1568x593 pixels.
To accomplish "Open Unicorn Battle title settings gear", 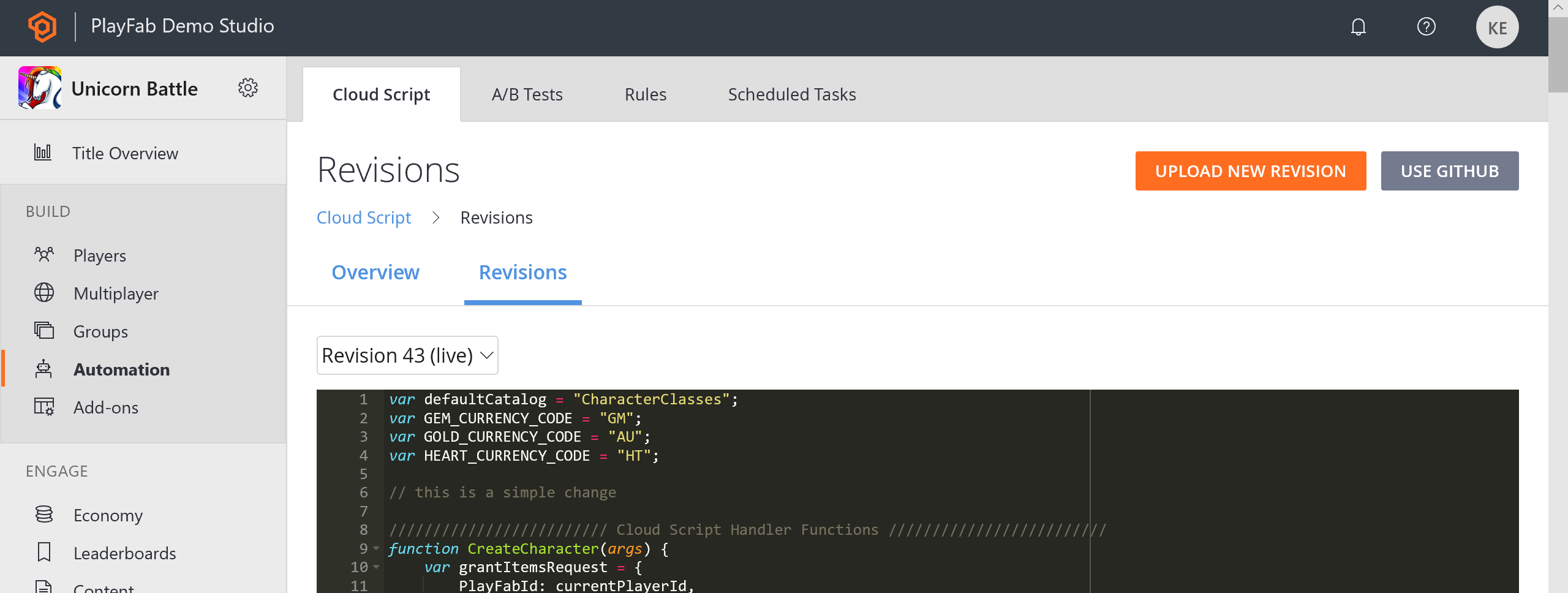I will pos(248,88).
